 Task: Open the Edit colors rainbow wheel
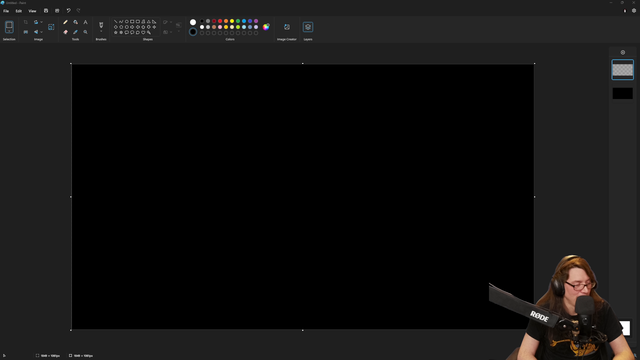coord(266,27)
